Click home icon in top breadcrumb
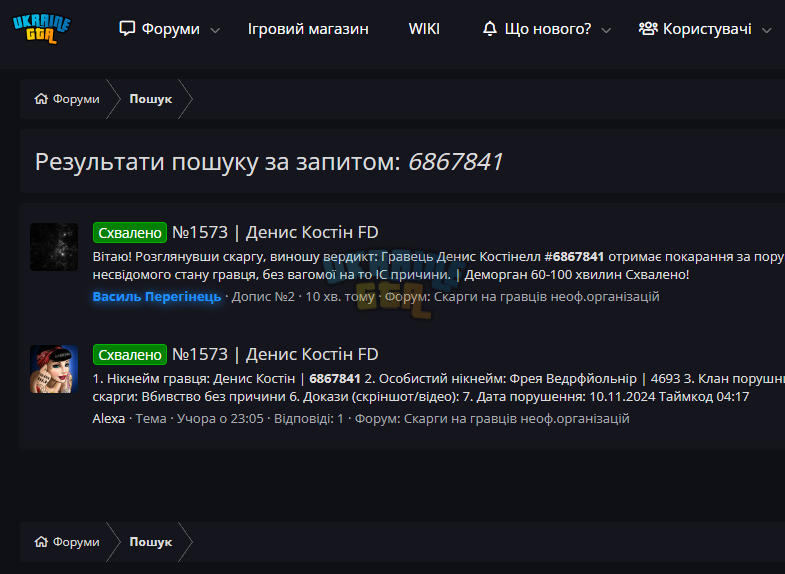 coord(41,99)
